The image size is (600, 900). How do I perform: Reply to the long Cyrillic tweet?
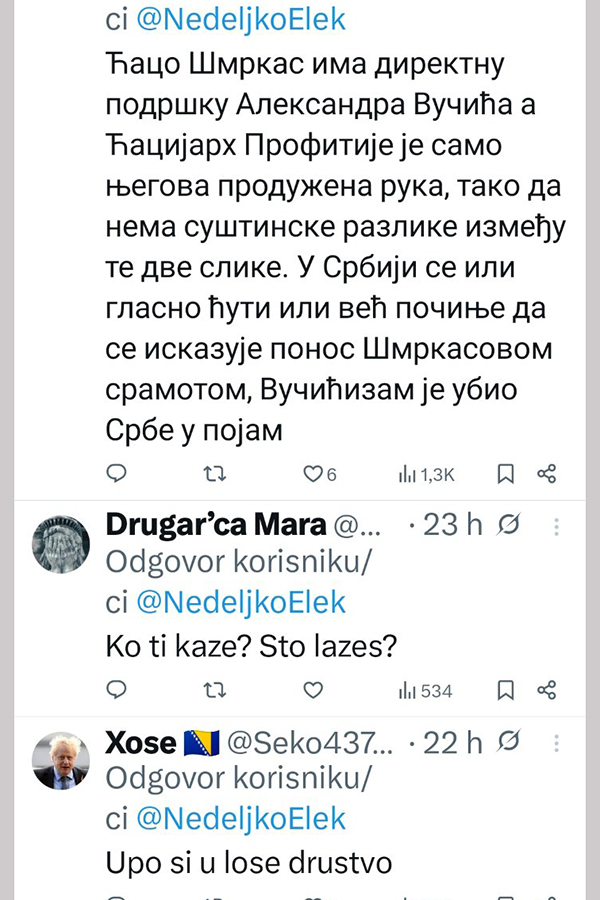tap(117, 473)
